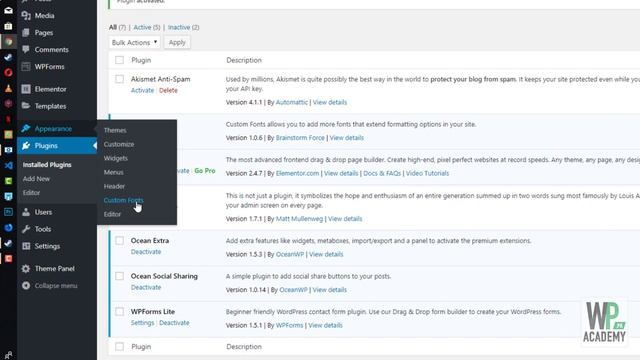Viewport: 640px width, 360px height.
Task: Open Matt Mullenweg author link
Action: pyautogui.click(x=299, y=219)
